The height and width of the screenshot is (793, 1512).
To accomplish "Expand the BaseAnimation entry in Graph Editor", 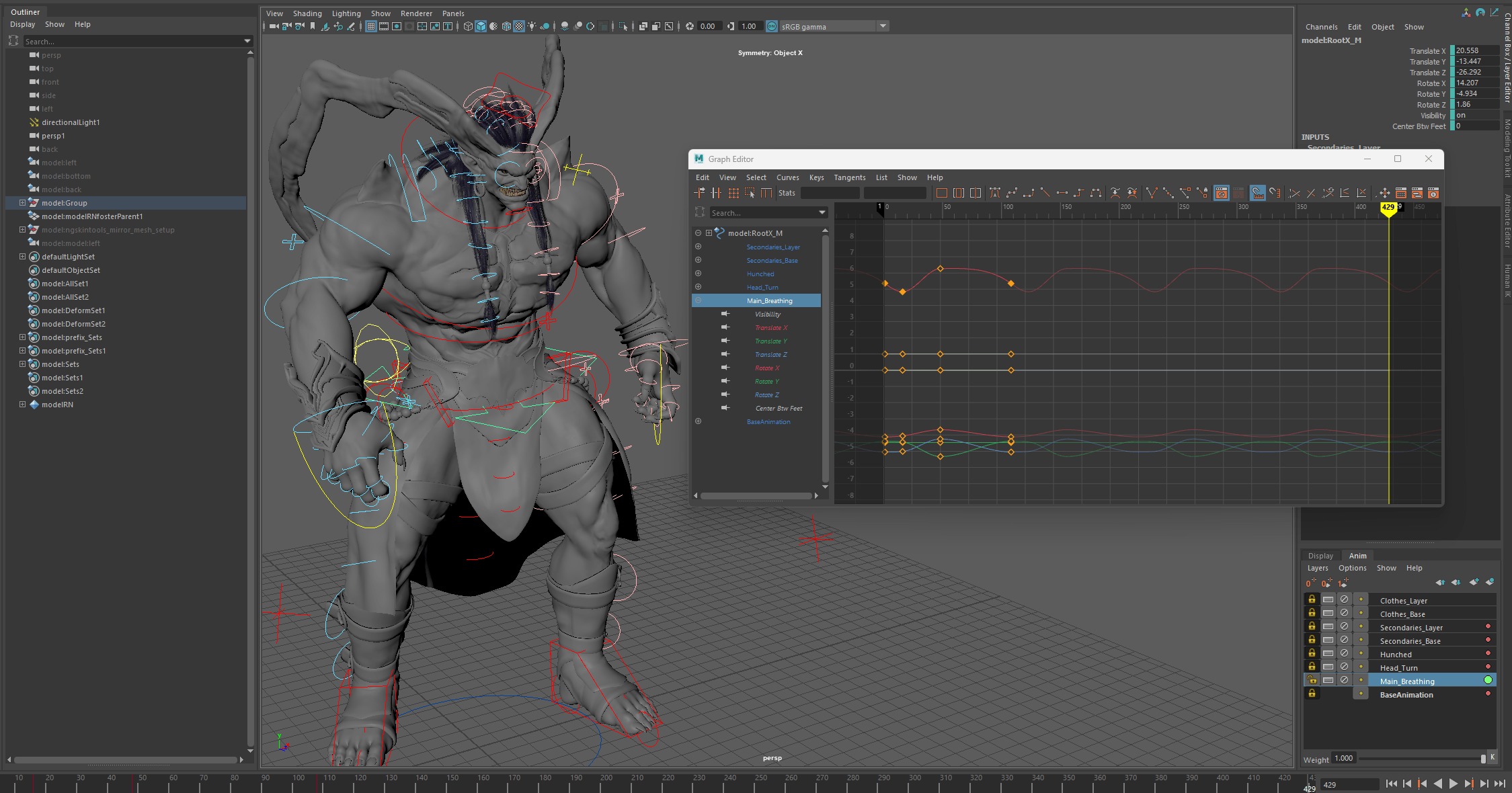I will 698,421.
